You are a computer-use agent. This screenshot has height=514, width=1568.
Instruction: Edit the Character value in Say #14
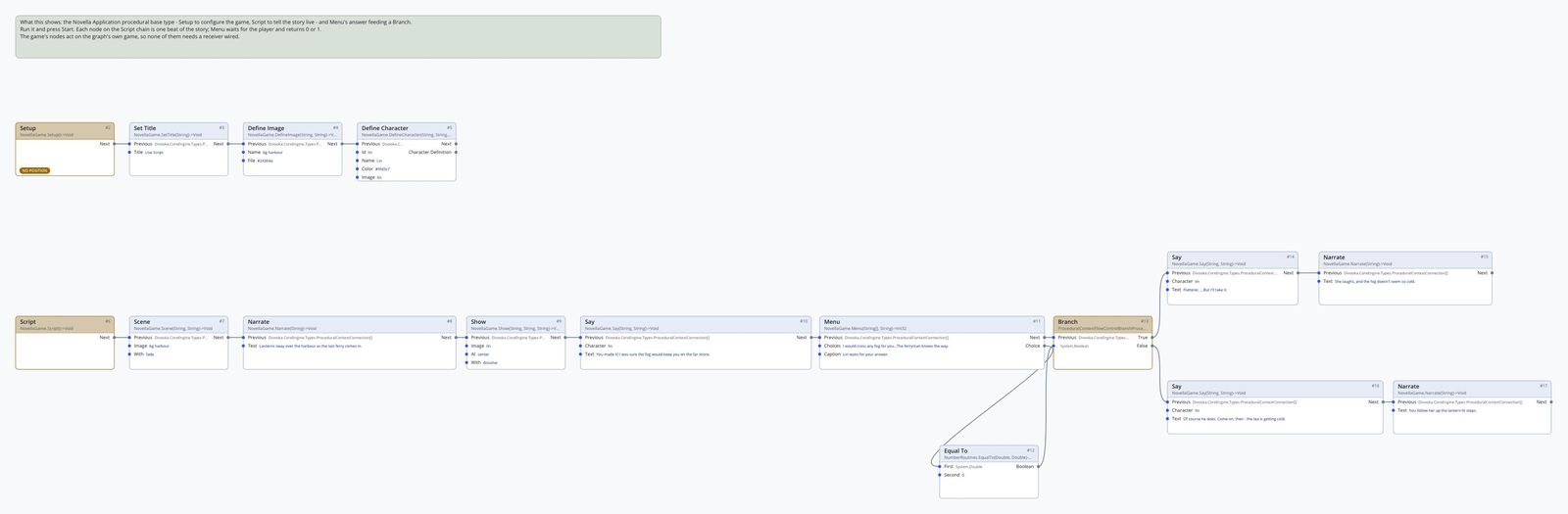point(1198,282)
